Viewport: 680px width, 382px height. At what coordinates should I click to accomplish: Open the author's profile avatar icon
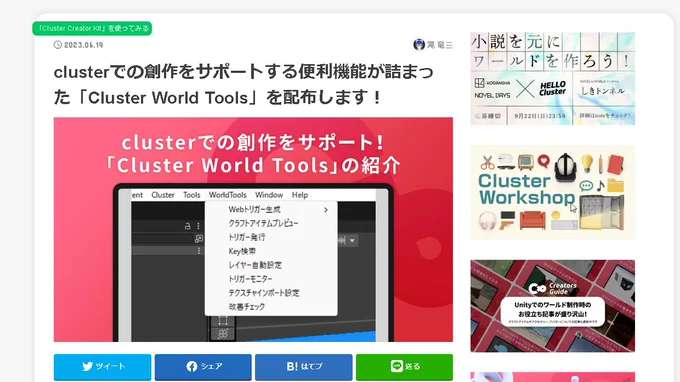pos(419,44)
